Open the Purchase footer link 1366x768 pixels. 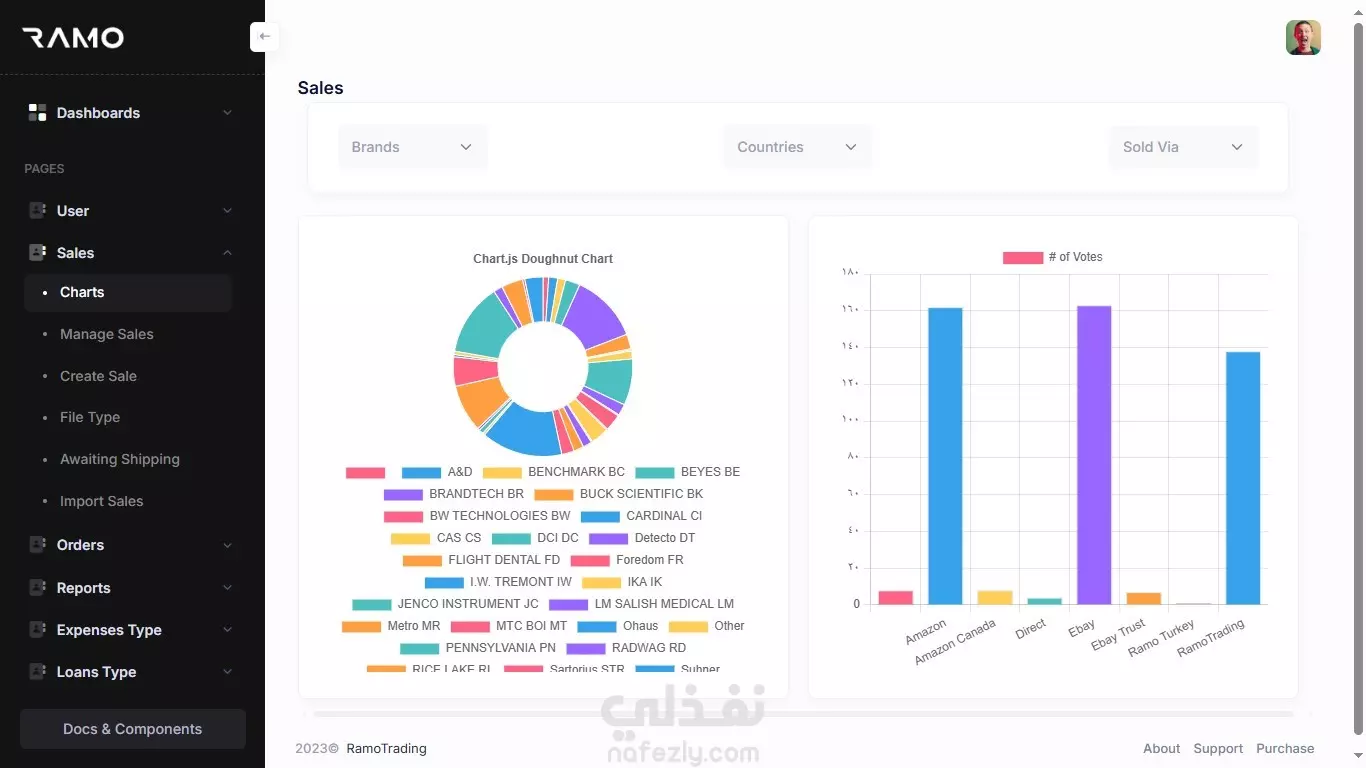coord(1285,748)
